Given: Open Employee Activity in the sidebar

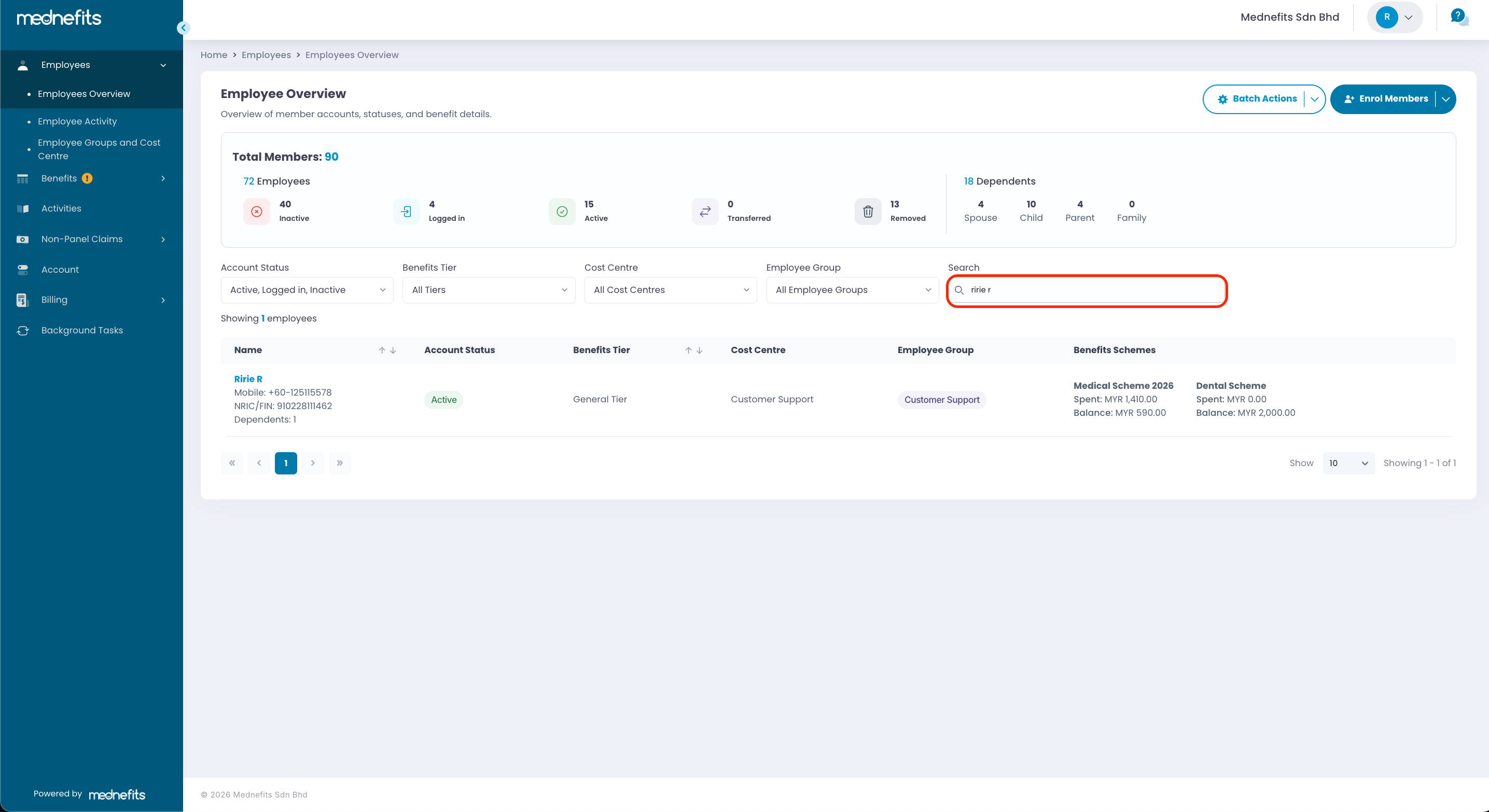Looking at the screenshot, I should [77, 121].
